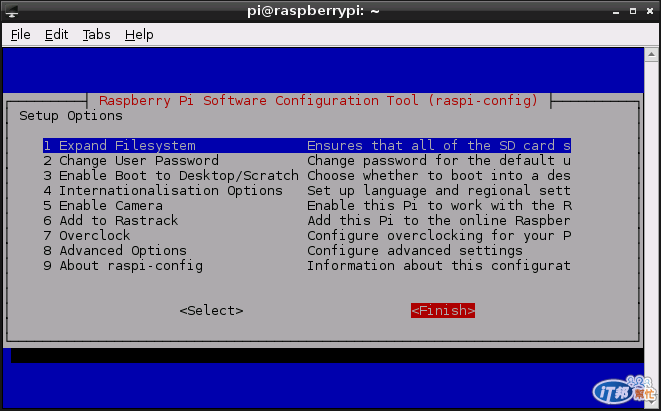Click description 'Set up language and regional'
The image size is (661, 411).
419,191
